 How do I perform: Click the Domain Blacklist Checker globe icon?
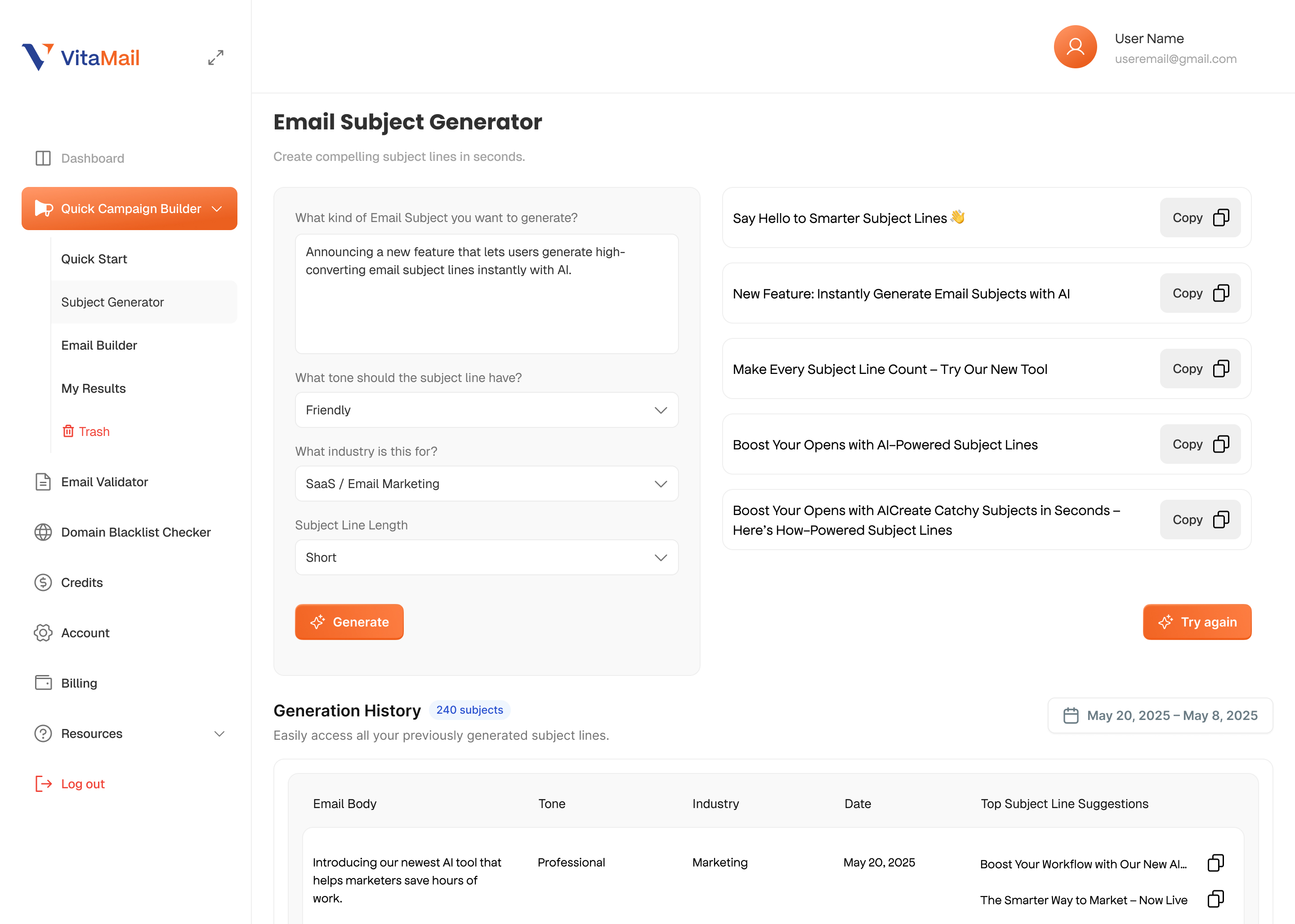click(43, 532)
